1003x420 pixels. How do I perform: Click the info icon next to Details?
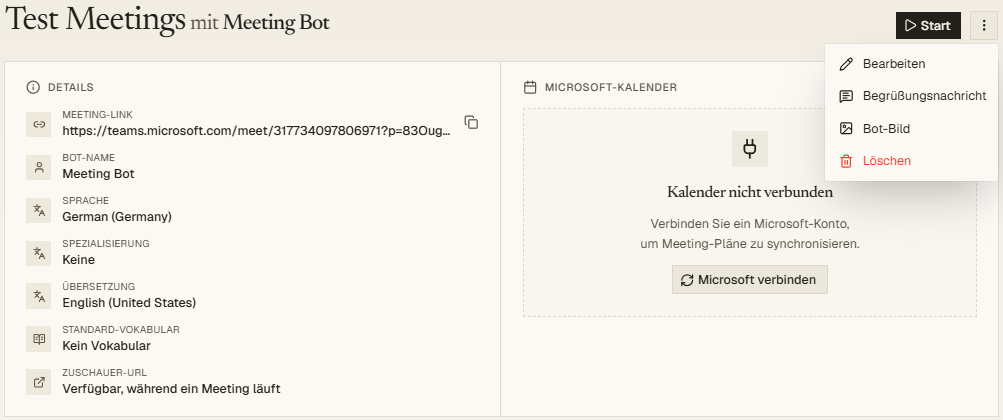[x=33, y=88]
